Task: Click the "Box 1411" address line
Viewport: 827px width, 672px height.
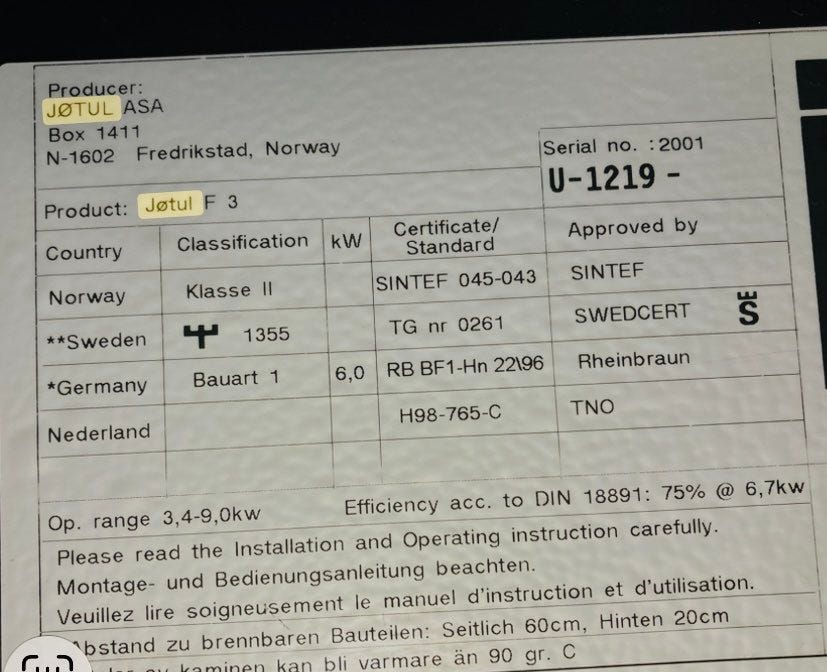Action: 94,133
